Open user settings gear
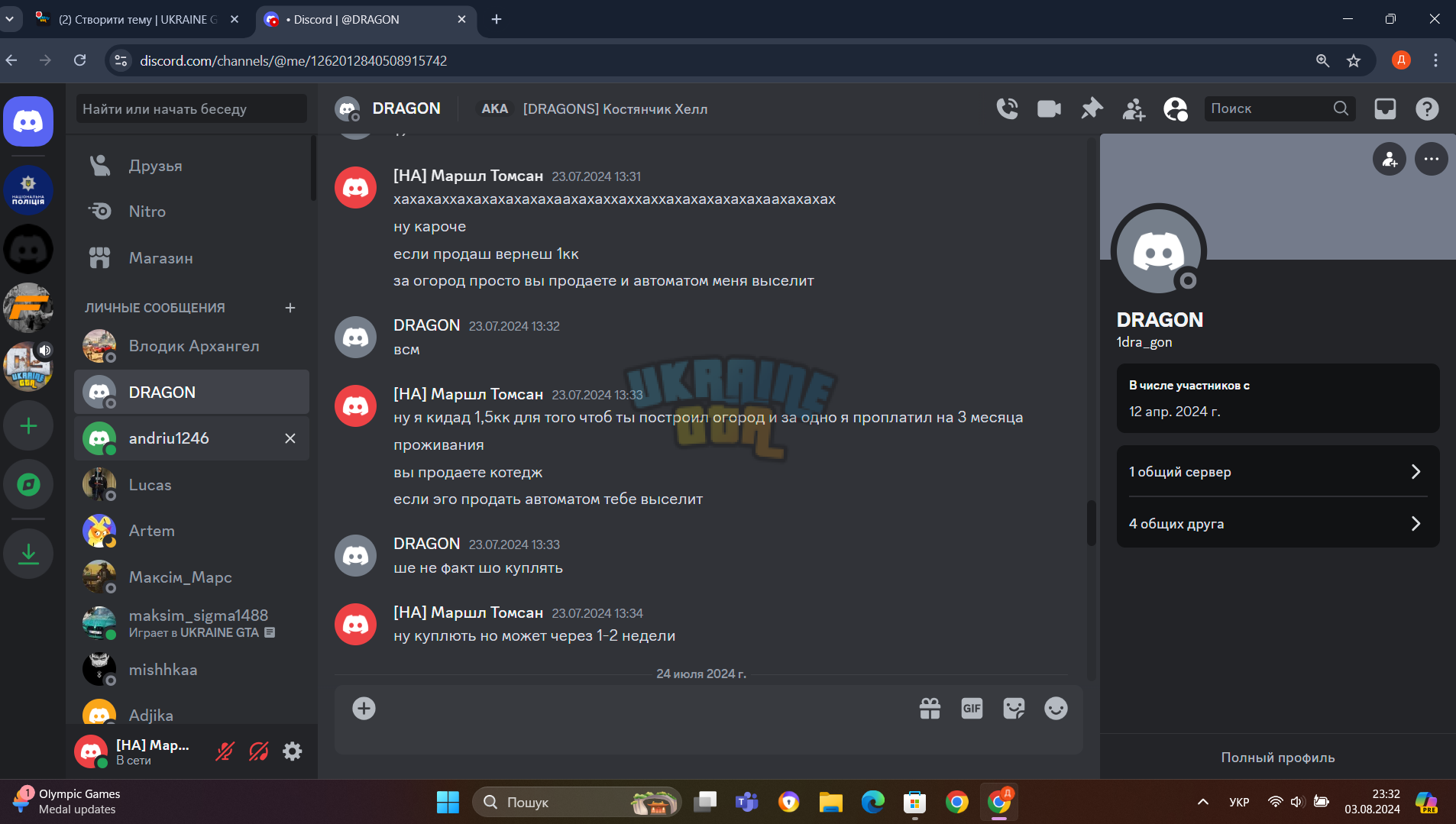 click(293, 751)
